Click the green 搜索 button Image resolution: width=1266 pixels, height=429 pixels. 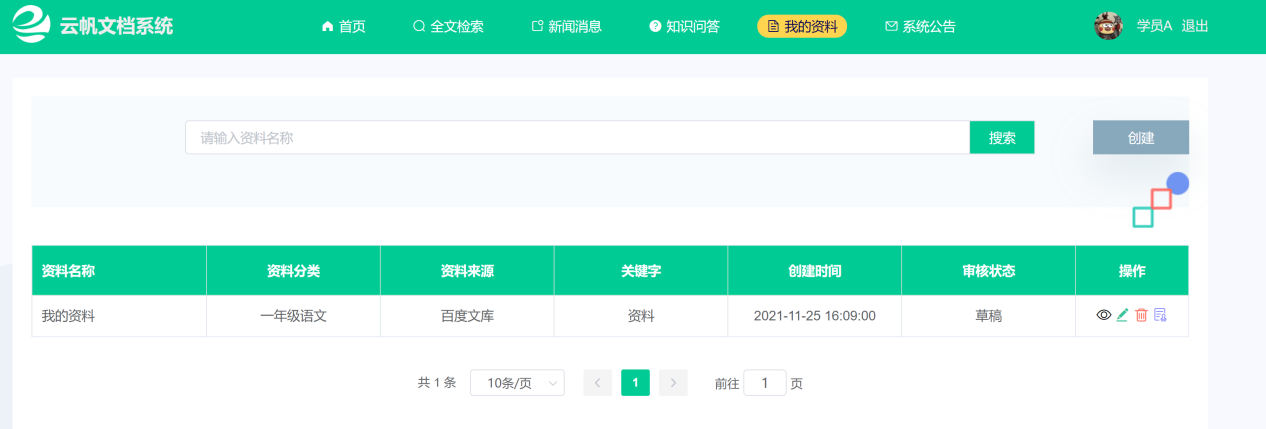coord(1002,138)
